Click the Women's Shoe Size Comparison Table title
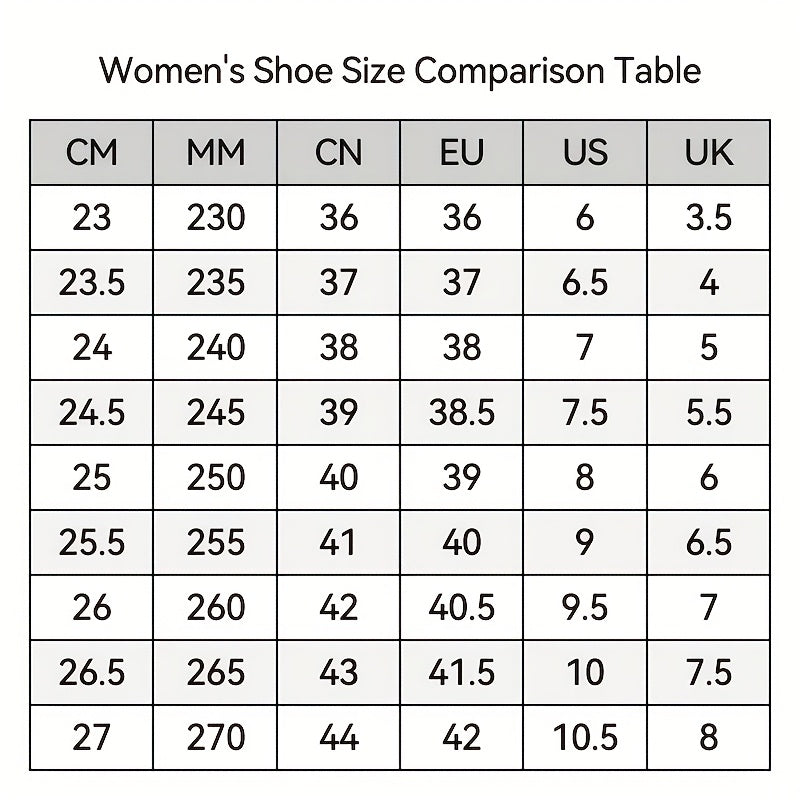This screenshot has height=800, width=800. pyautogui.click(x=400, y=71)
